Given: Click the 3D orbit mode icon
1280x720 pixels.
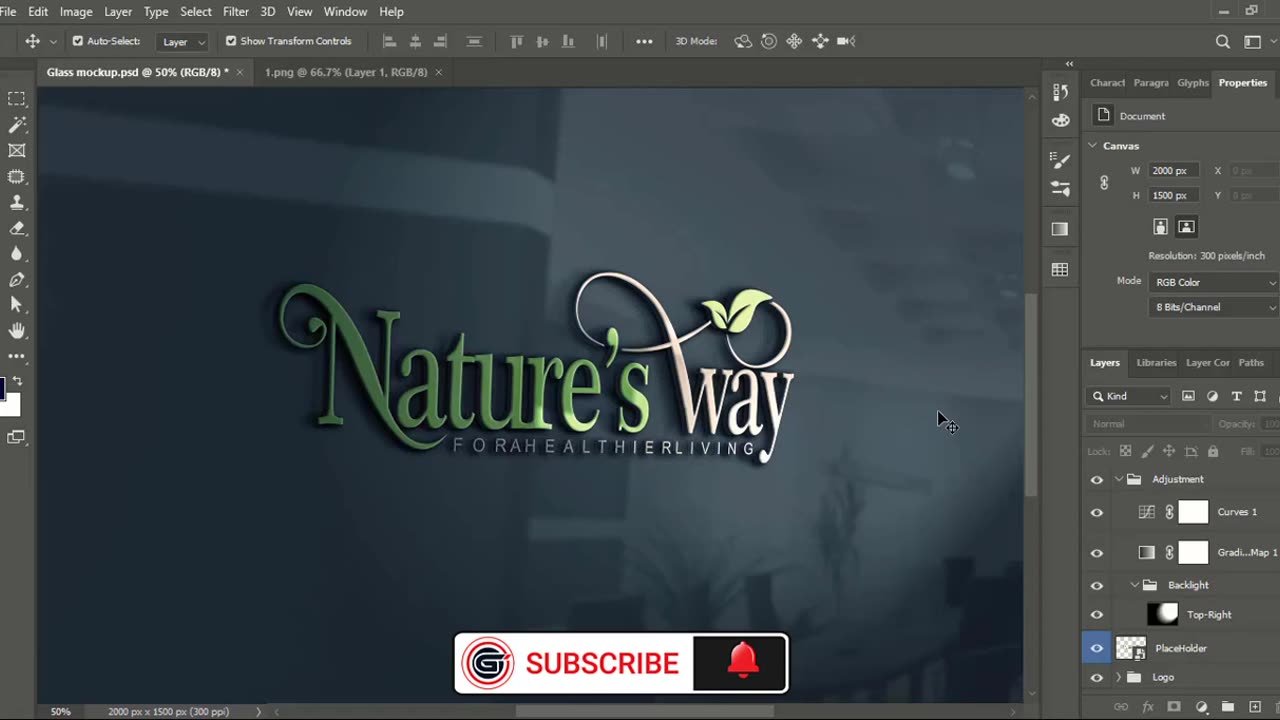Looking at the screenshot, I should (743, 41).
